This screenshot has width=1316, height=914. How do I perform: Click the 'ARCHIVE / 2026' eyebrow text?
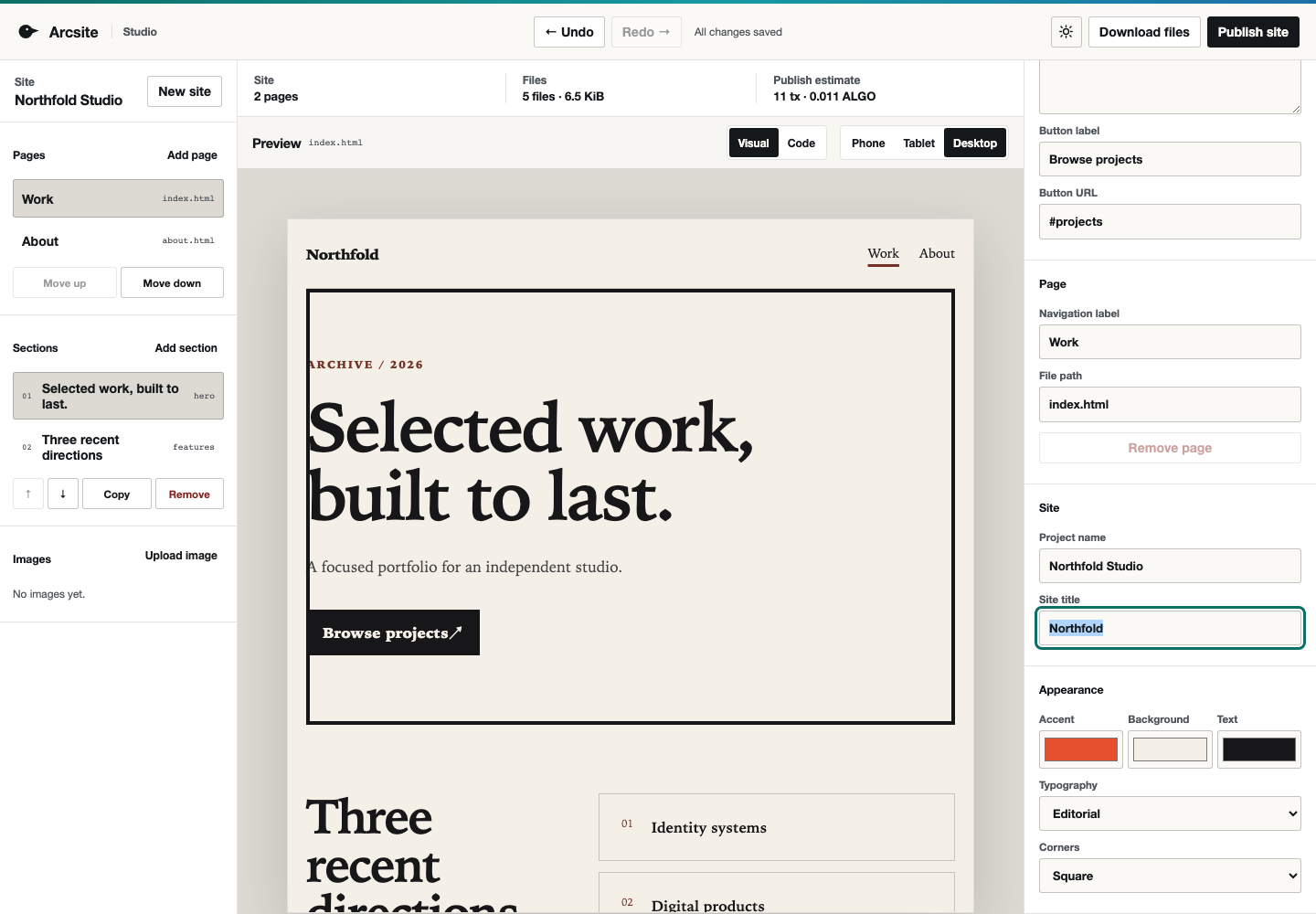pos(366,365)
